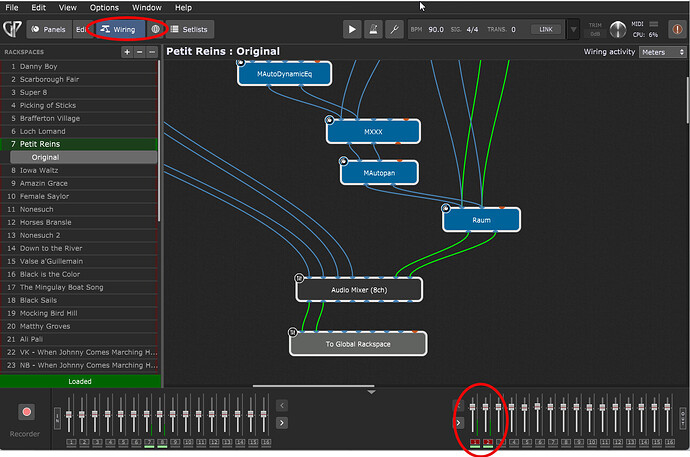Hit the red panic exclamation button
This screenshot has width=690, height=457.
click(x=677, y=29)
